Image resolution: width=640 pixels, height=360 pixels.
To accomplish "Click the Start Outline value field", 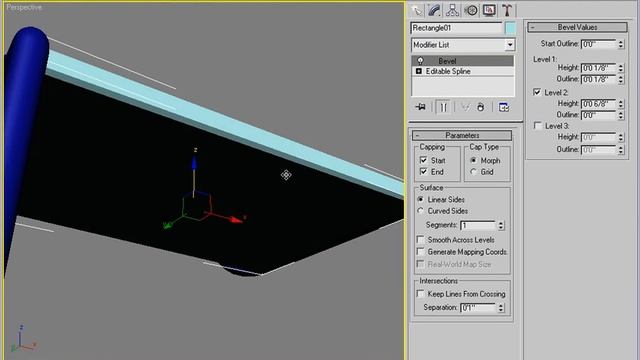I will pos(598,44).
